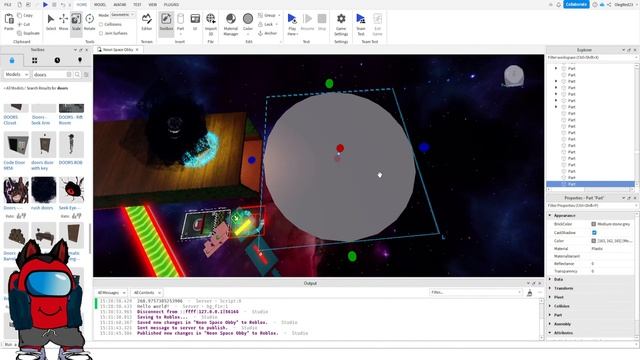Click Duplicate in the Clipboard group
Screen dimensions: 640x360
pyautogui.click(x=29, y=33)
